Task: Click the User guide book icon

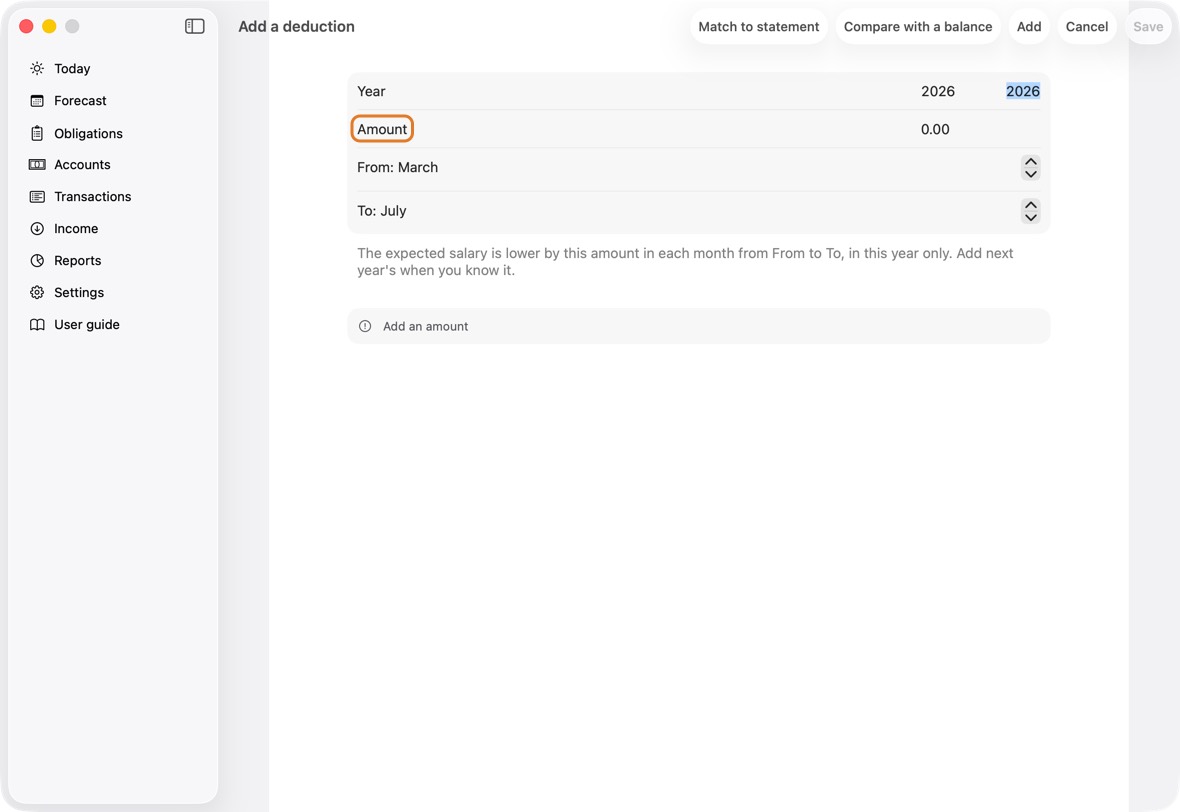Action: (37, 324)
